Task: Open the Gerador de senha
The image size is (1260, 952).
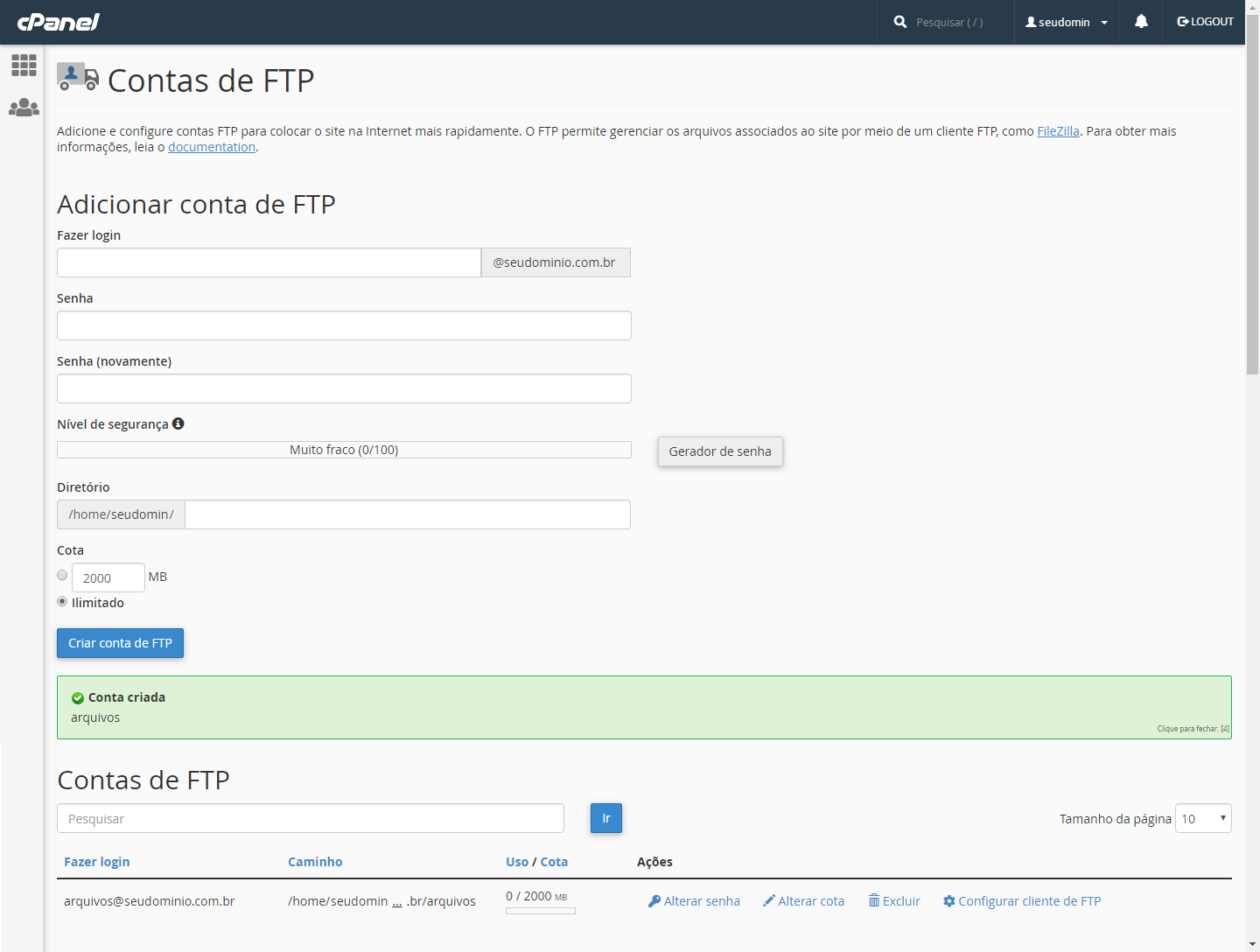Action: coord(720,451)
